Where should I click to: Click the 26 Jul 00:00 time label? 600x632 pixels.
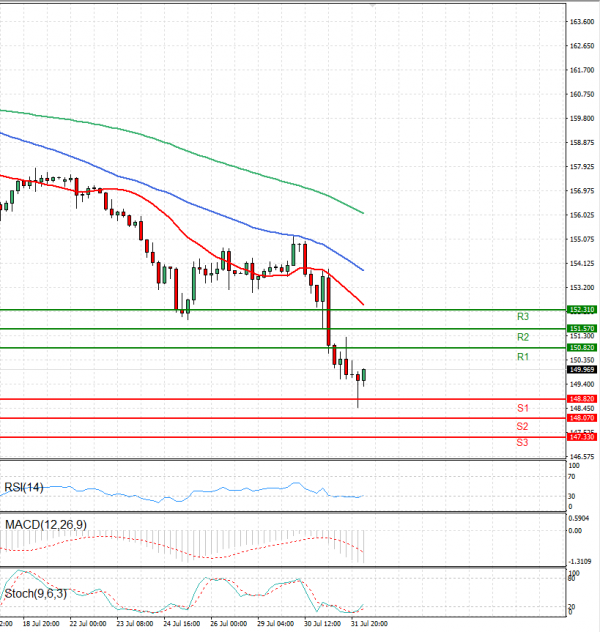click(x=228, y=624)
